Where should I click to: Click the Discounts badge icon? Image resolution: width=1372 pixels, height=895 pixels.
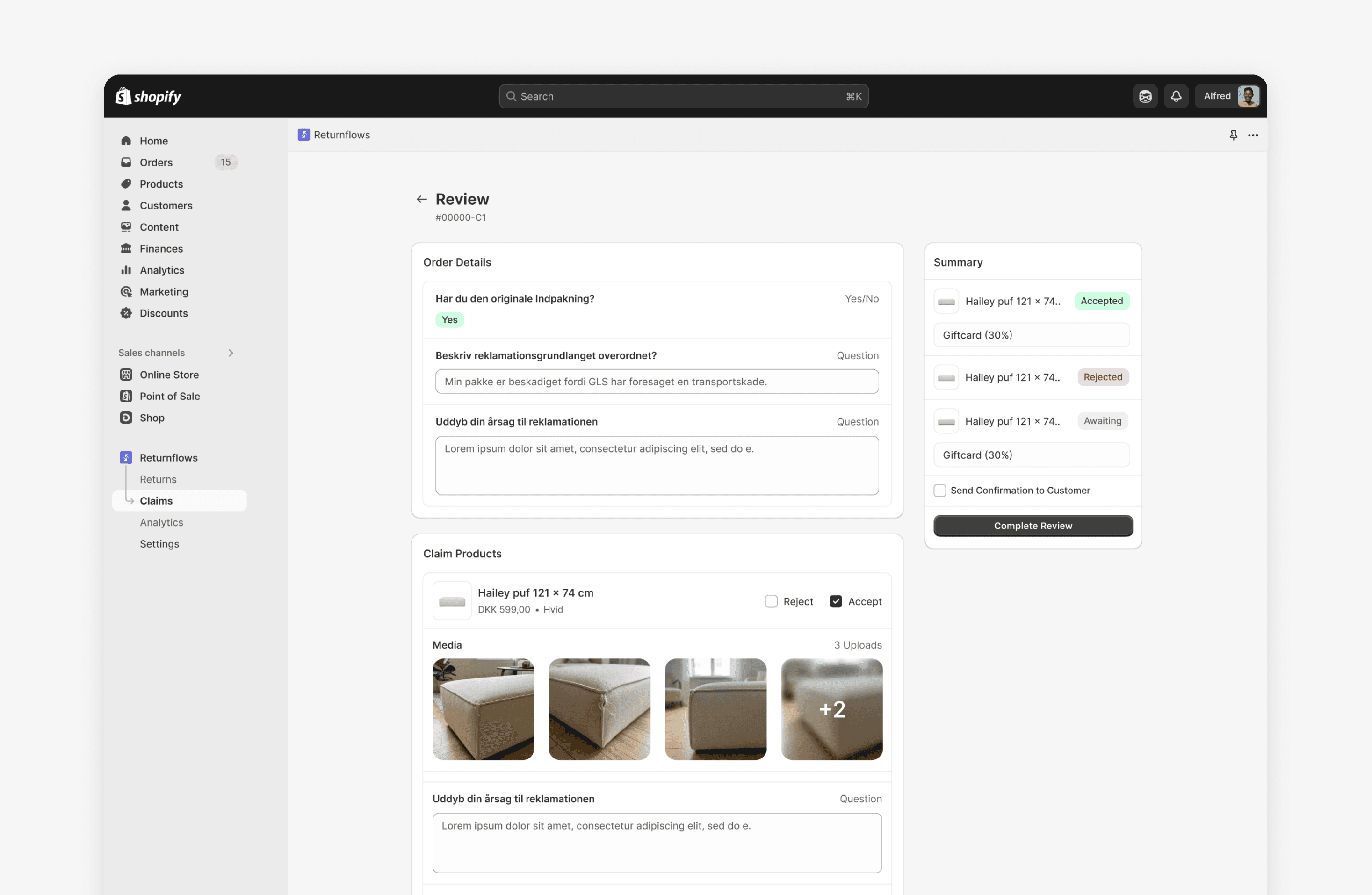(x=126, y=313)
